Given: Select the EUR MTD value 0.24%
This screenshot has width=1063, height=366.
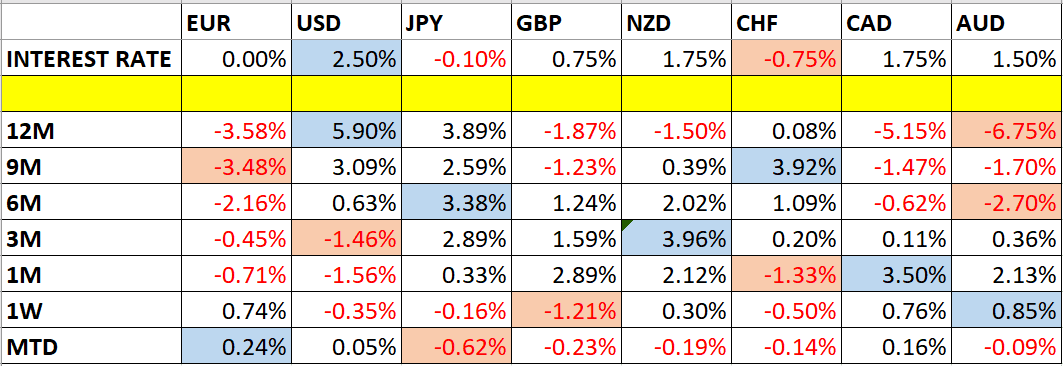Looking at the screenshot, I should pyautogui.click(x=236, y=346).
